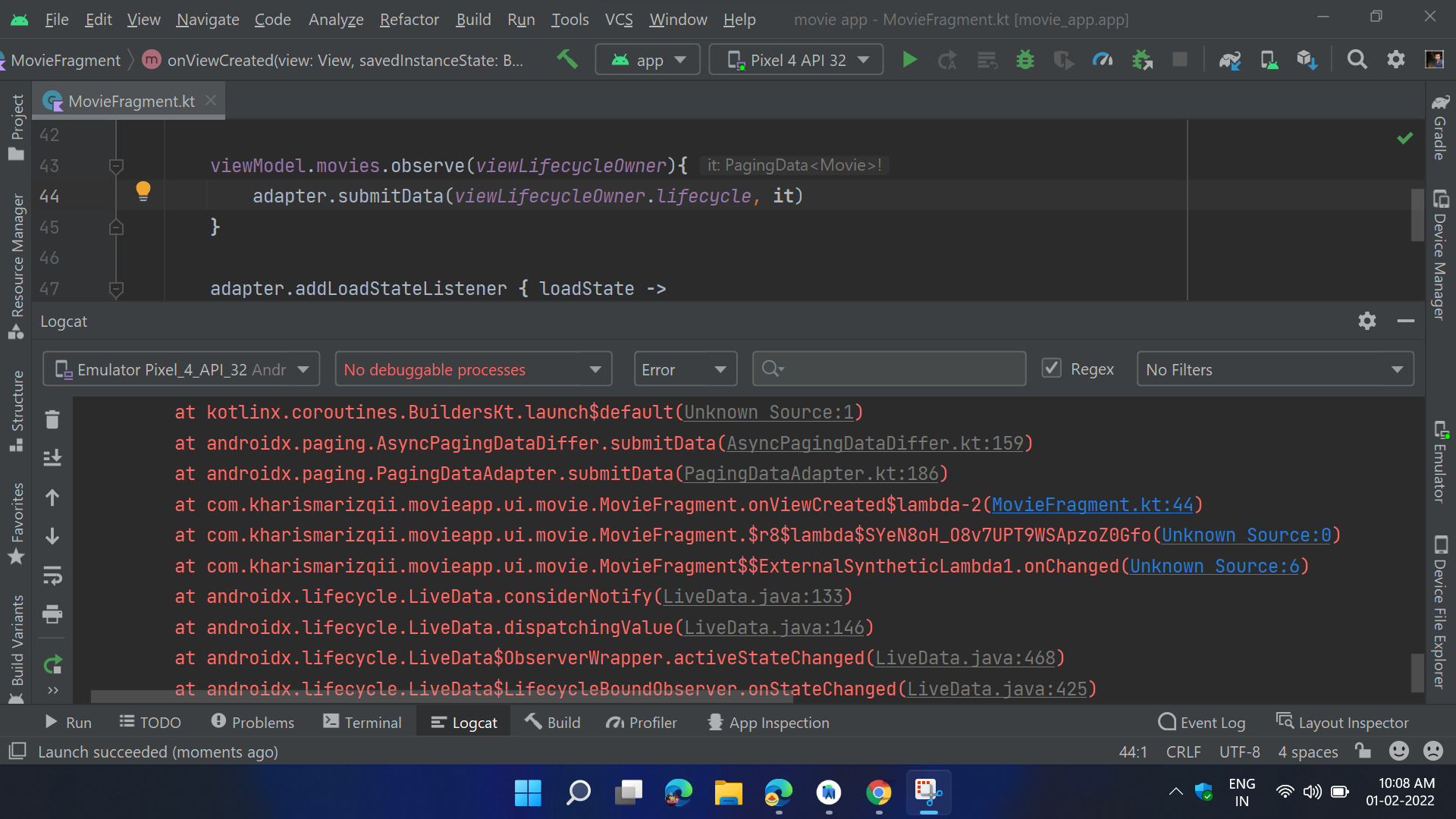The width and height of the screenshot is (1456, 819).
Task: Toggle the Device File Explorer window
Action: 1440,611
